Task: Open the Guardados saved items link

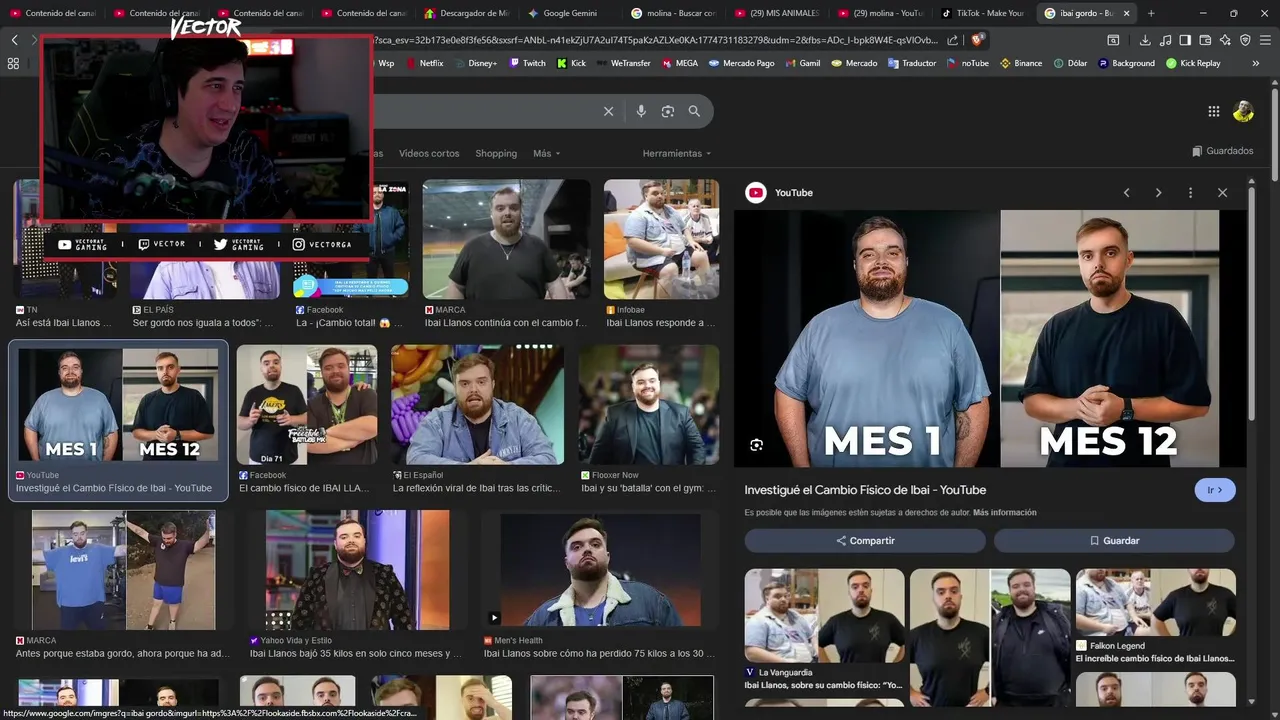Action: point(1223,151)
